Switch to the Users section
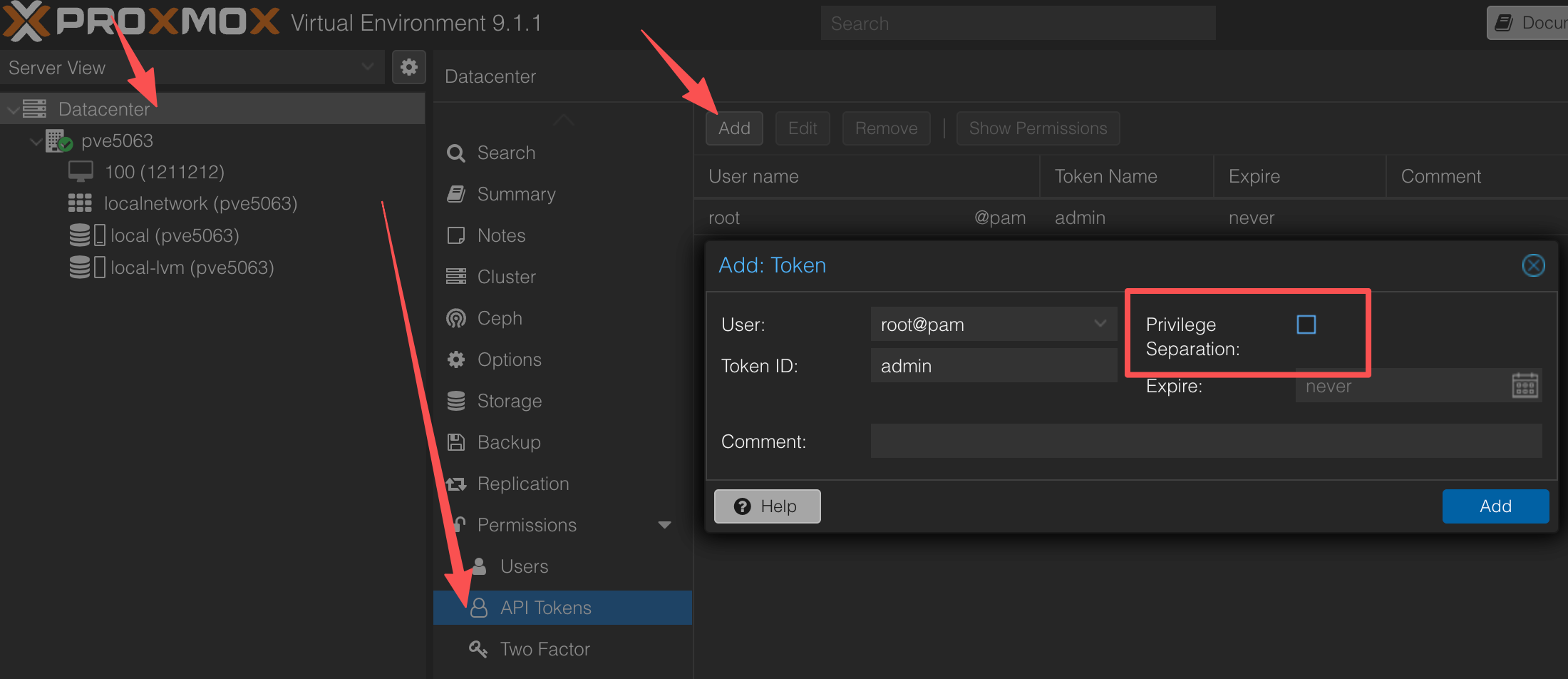Screen dimensions: 1568x679 [x=524, y=566]
